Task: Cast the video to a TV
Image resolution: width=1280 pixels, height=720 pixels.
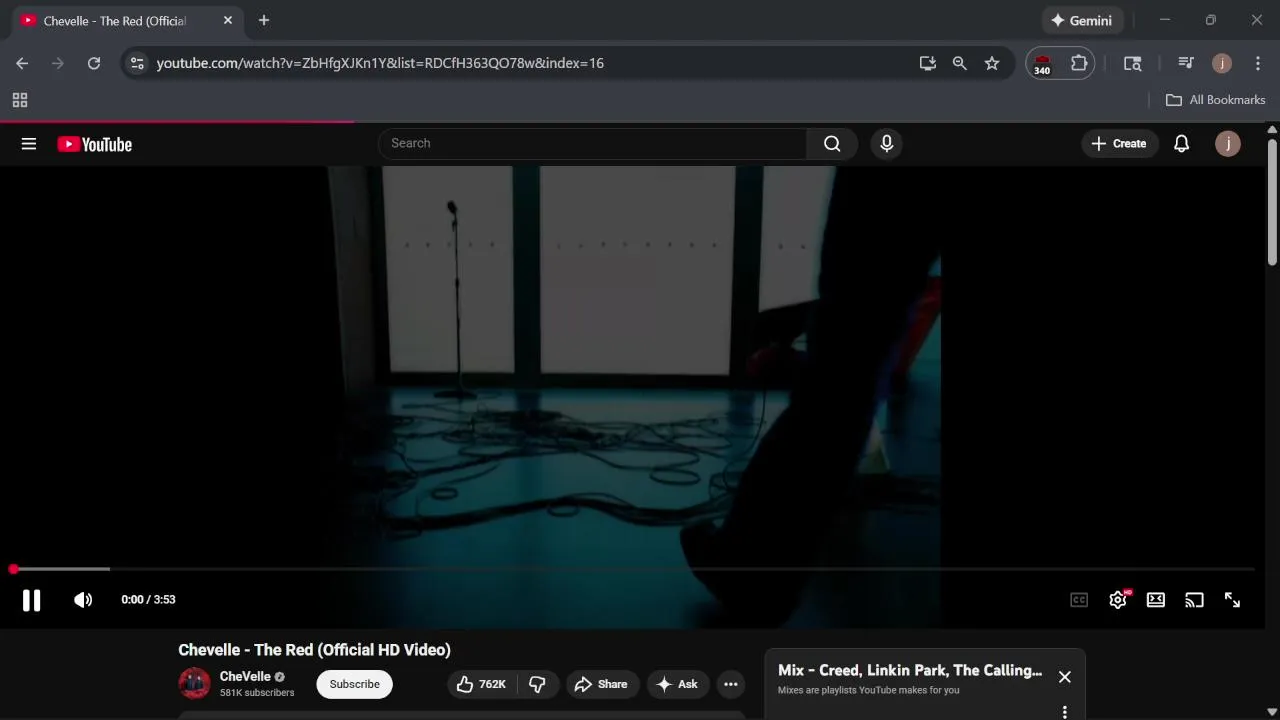Action: coord(1194,600)
